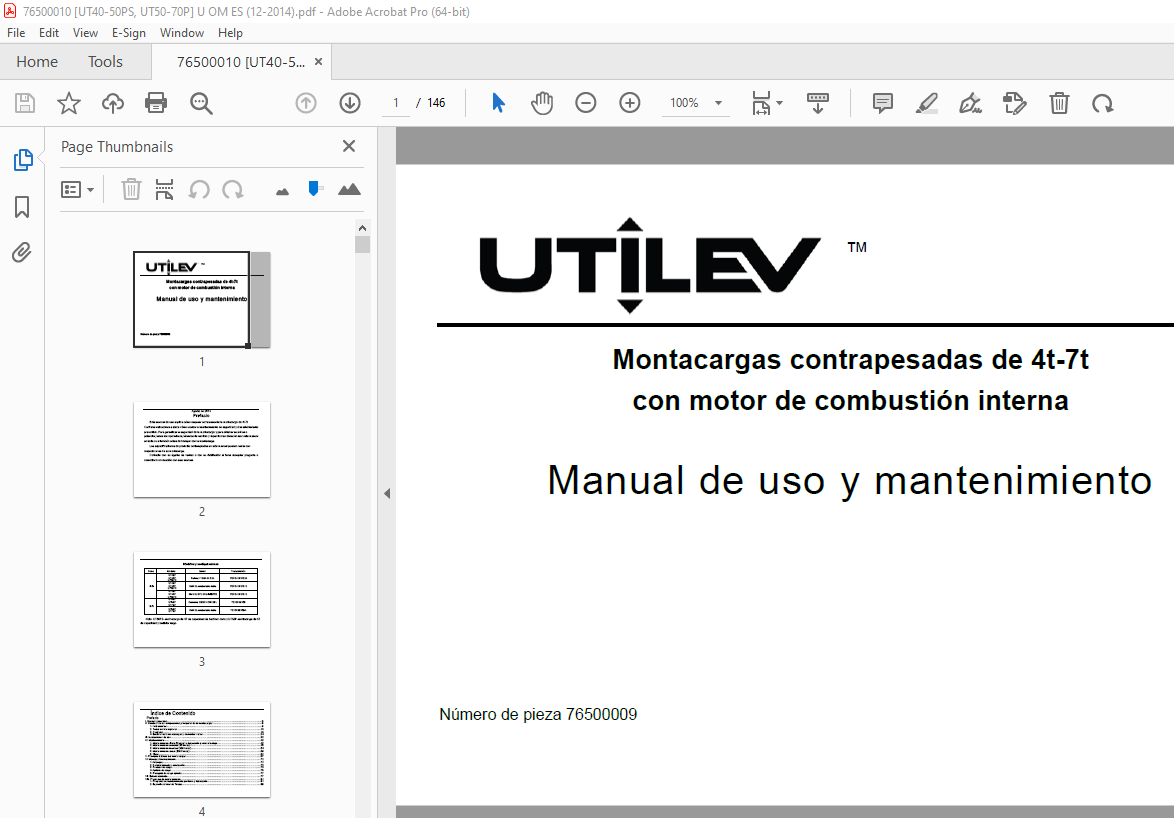Add document to starred favorites
Image resolution: width=1174 pixels, height=818 pixels.
pyautogui.click(x=69, y=103)
